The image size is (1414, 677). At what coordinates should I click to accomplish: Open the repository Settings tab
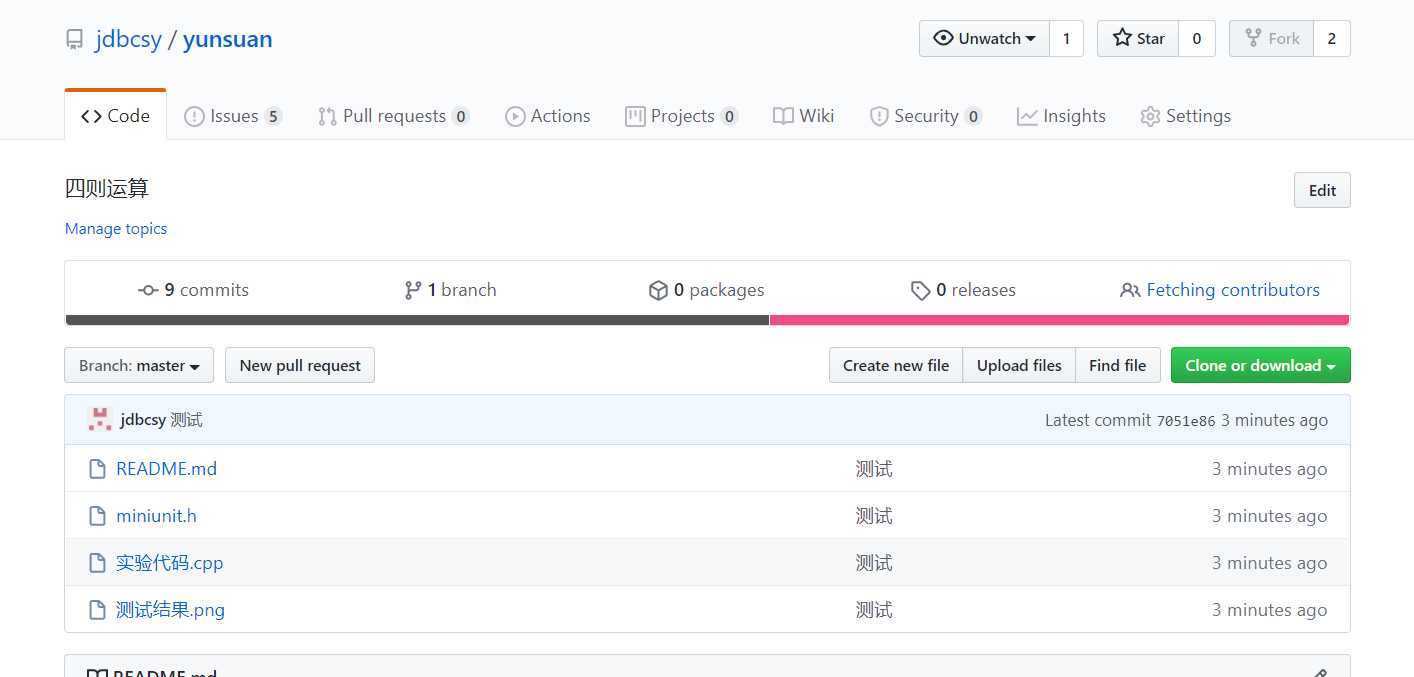pos(1185,116)
